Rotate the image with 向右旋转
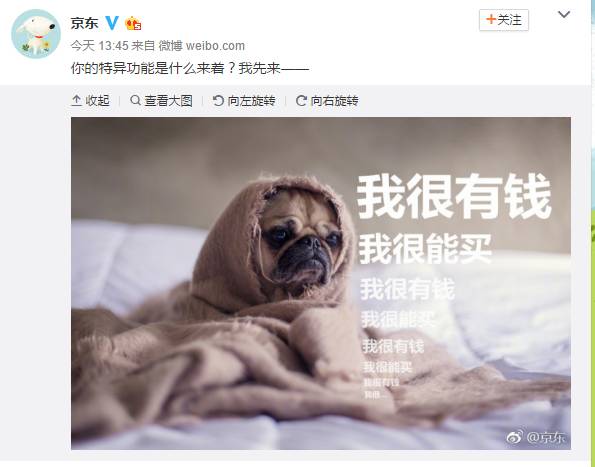595x467 pixels. coord(334,101)
